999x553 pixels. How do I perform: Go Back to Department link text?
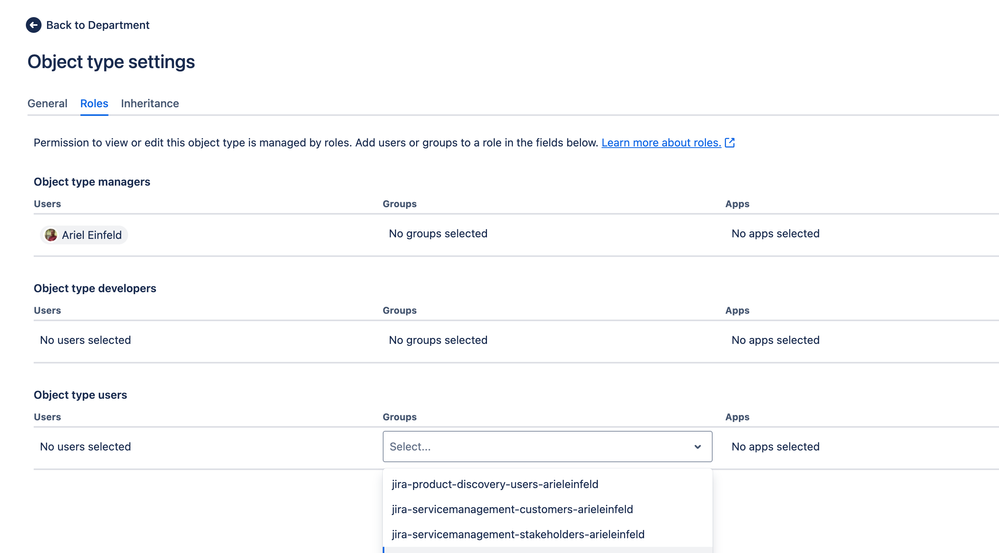97,25
